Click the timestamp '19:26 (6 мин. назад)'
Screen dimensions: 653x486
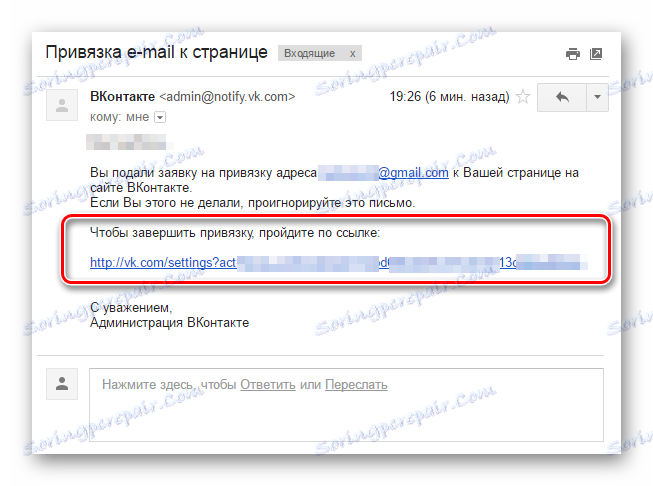tap(449, 97)
